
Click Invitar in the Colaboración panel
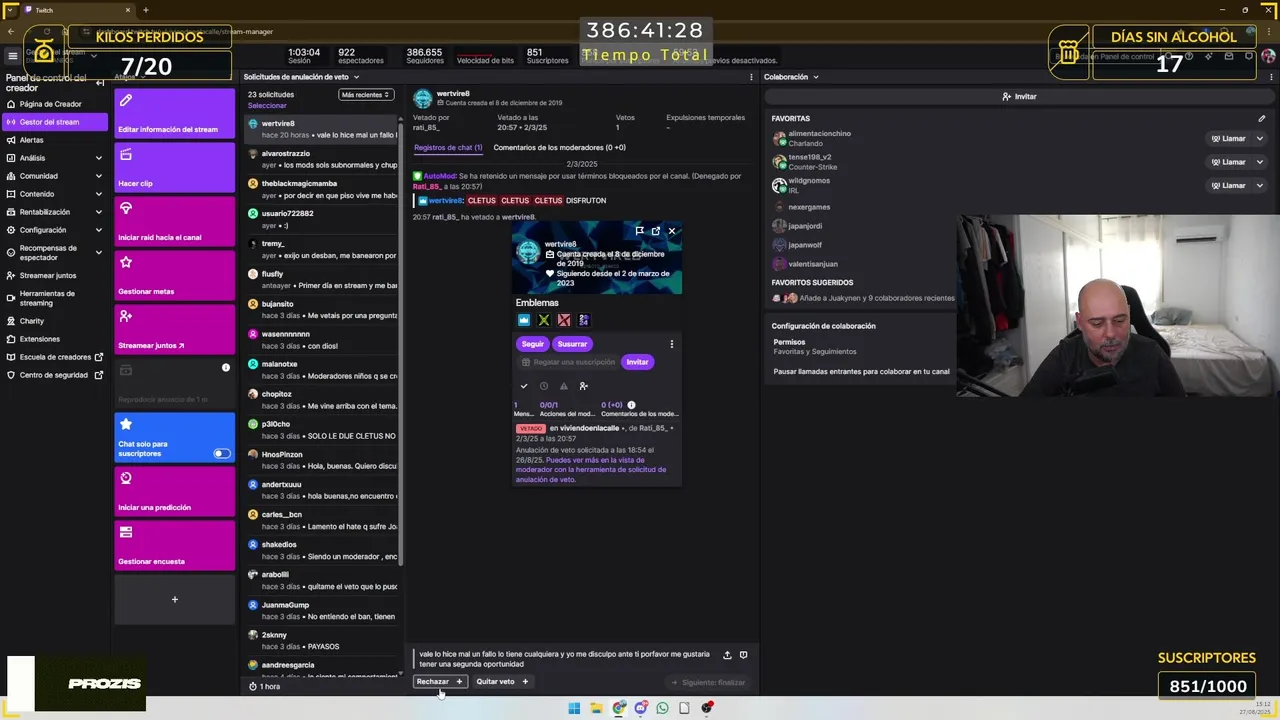(1019, 97)
